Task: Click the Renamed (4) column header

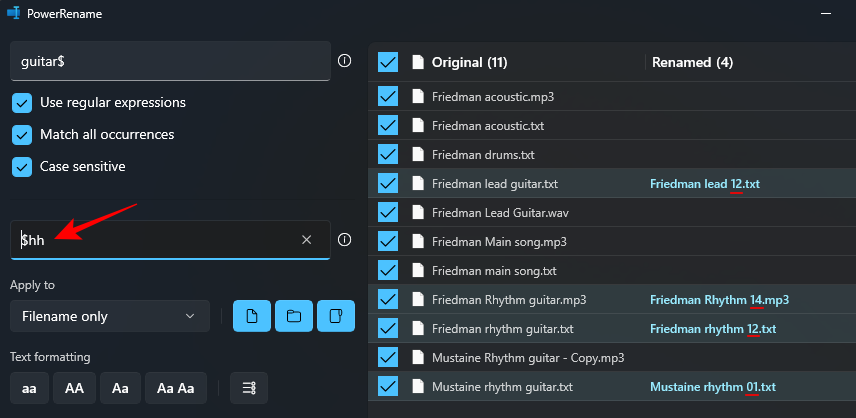Action: 692,62
